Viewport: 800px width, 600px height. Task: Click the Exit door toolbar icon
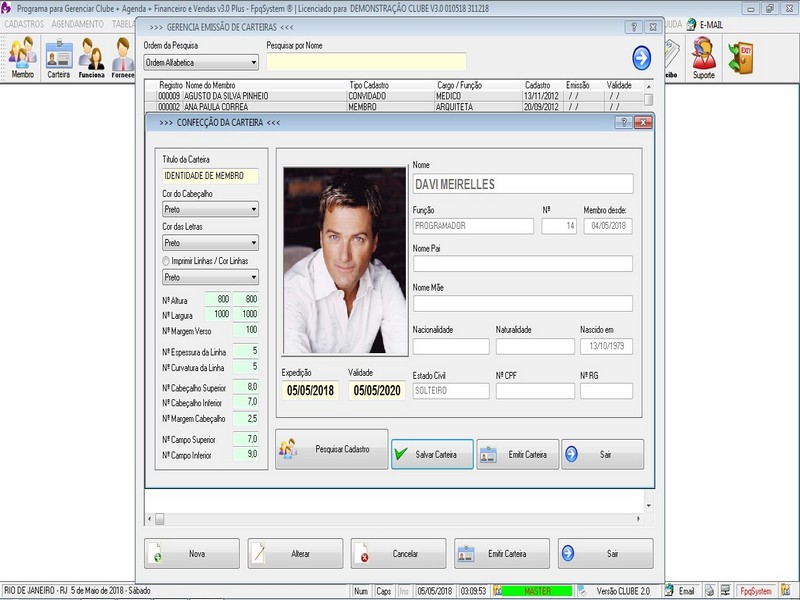pyautogui.click(x=740, y=58)
